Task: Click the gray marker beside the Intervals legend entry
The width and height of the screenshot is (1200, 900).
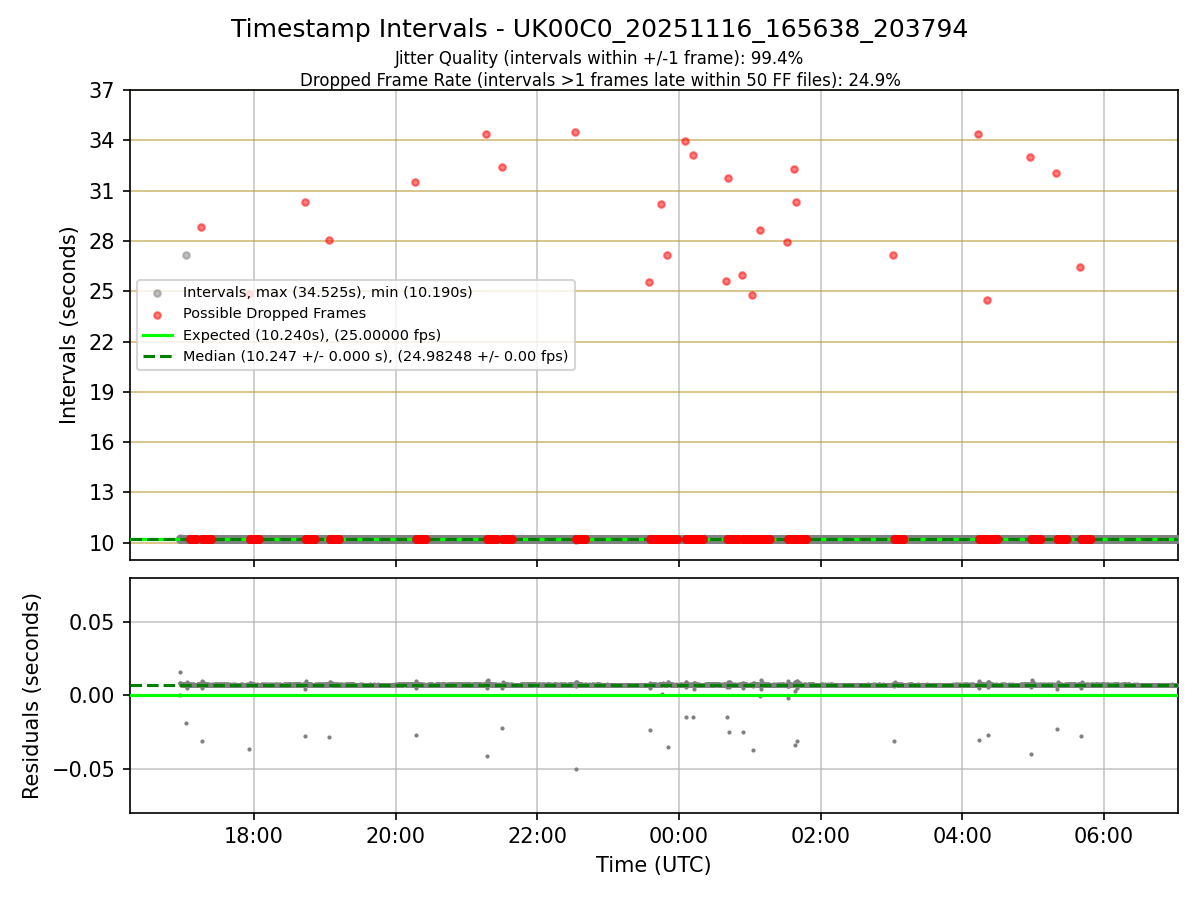Action: [x=157, y=293]
